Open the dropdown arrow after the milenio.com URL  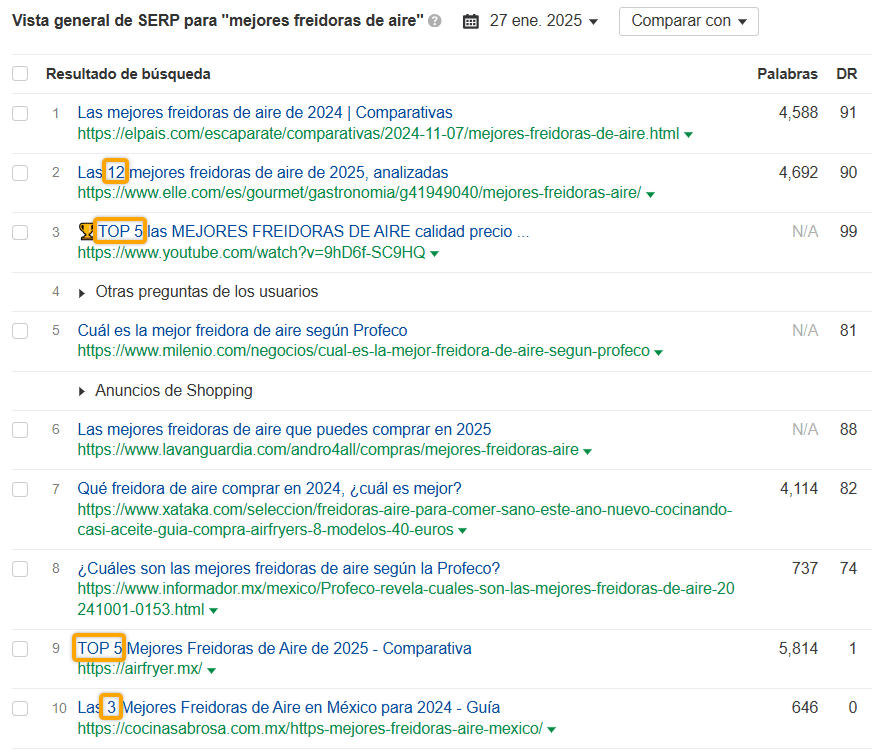click(x=659, y=352)
